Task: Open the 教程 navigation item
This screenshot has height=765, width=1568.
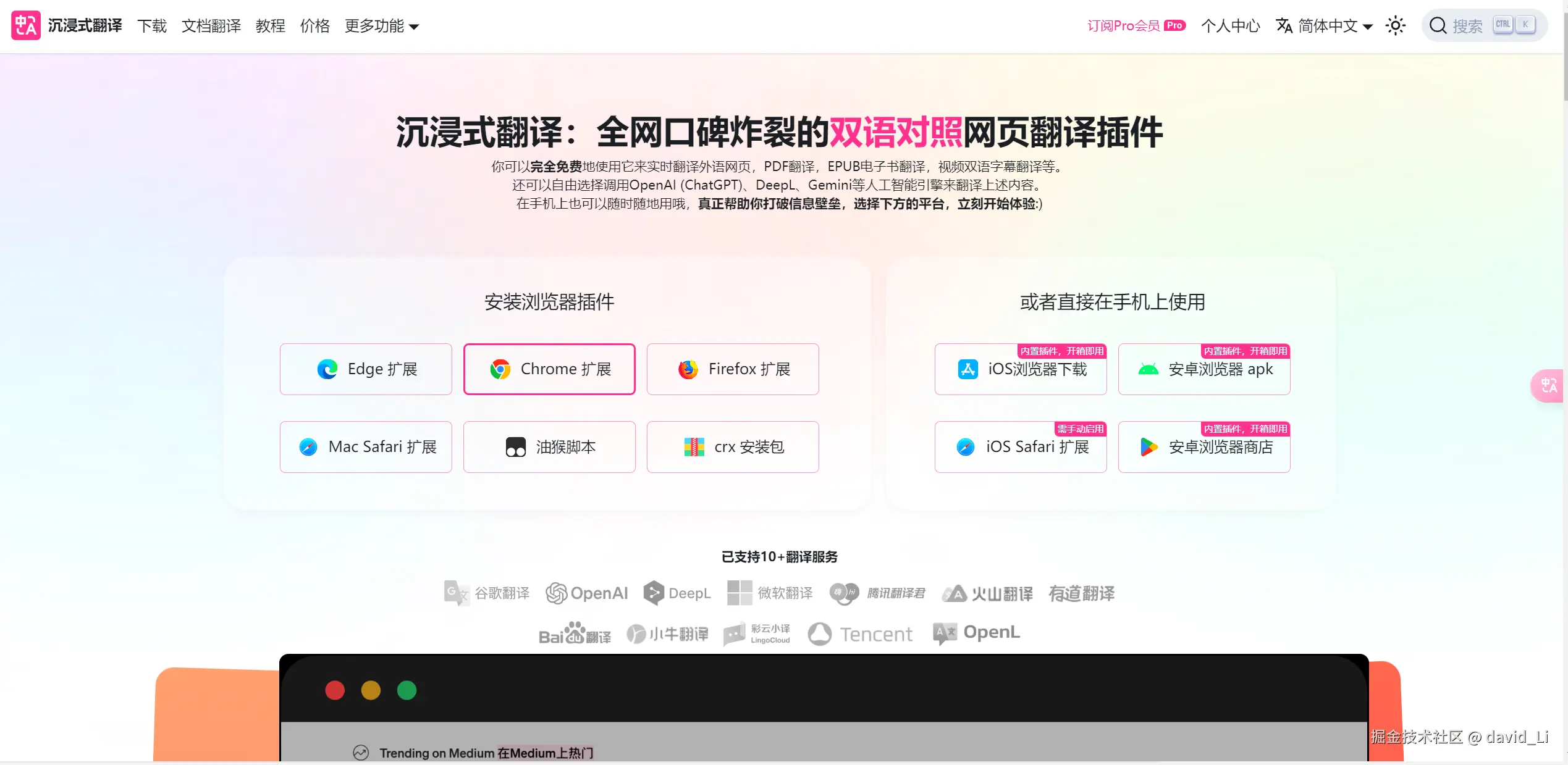Action: pos(271,26)
